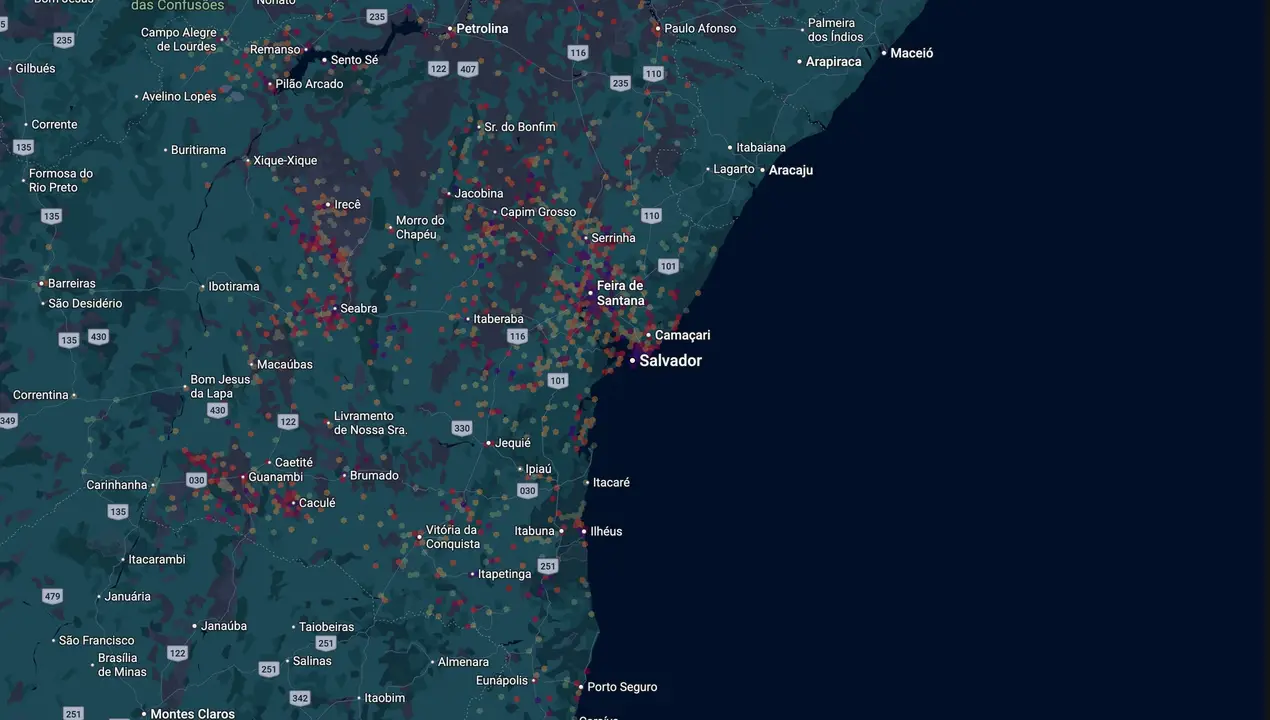Click the road 110 shield near Paulo Afonso

click(654, 74)
